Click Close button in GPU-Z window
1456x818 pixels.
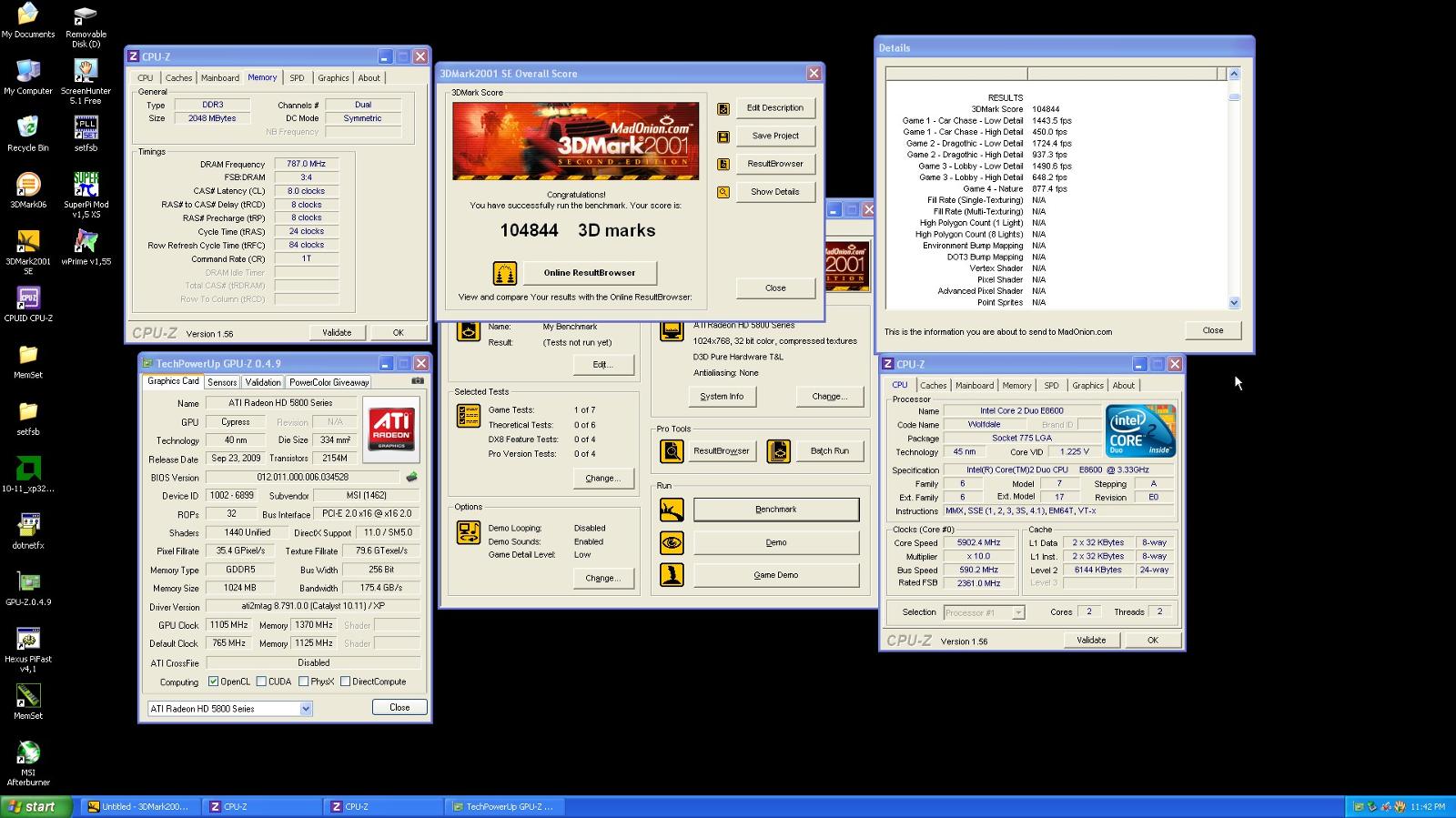coord(399,708)
